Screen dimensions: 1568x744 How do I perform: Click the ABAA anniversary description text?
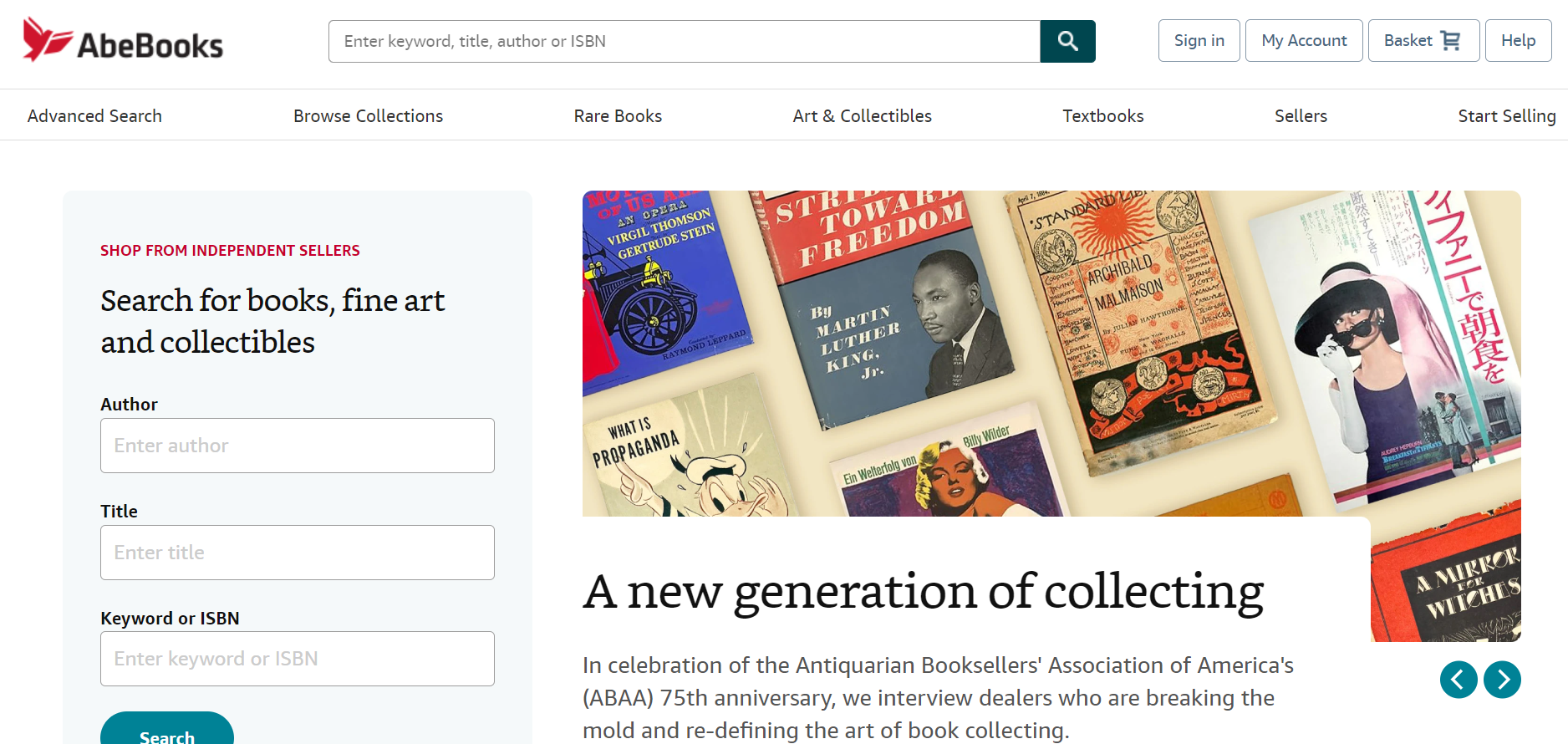[x=938, y=697]
